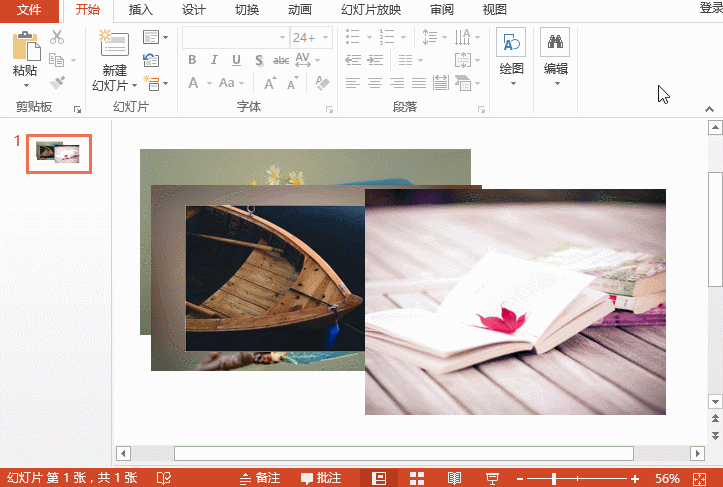Click the Comments (批注) button

tap(321, 478)
